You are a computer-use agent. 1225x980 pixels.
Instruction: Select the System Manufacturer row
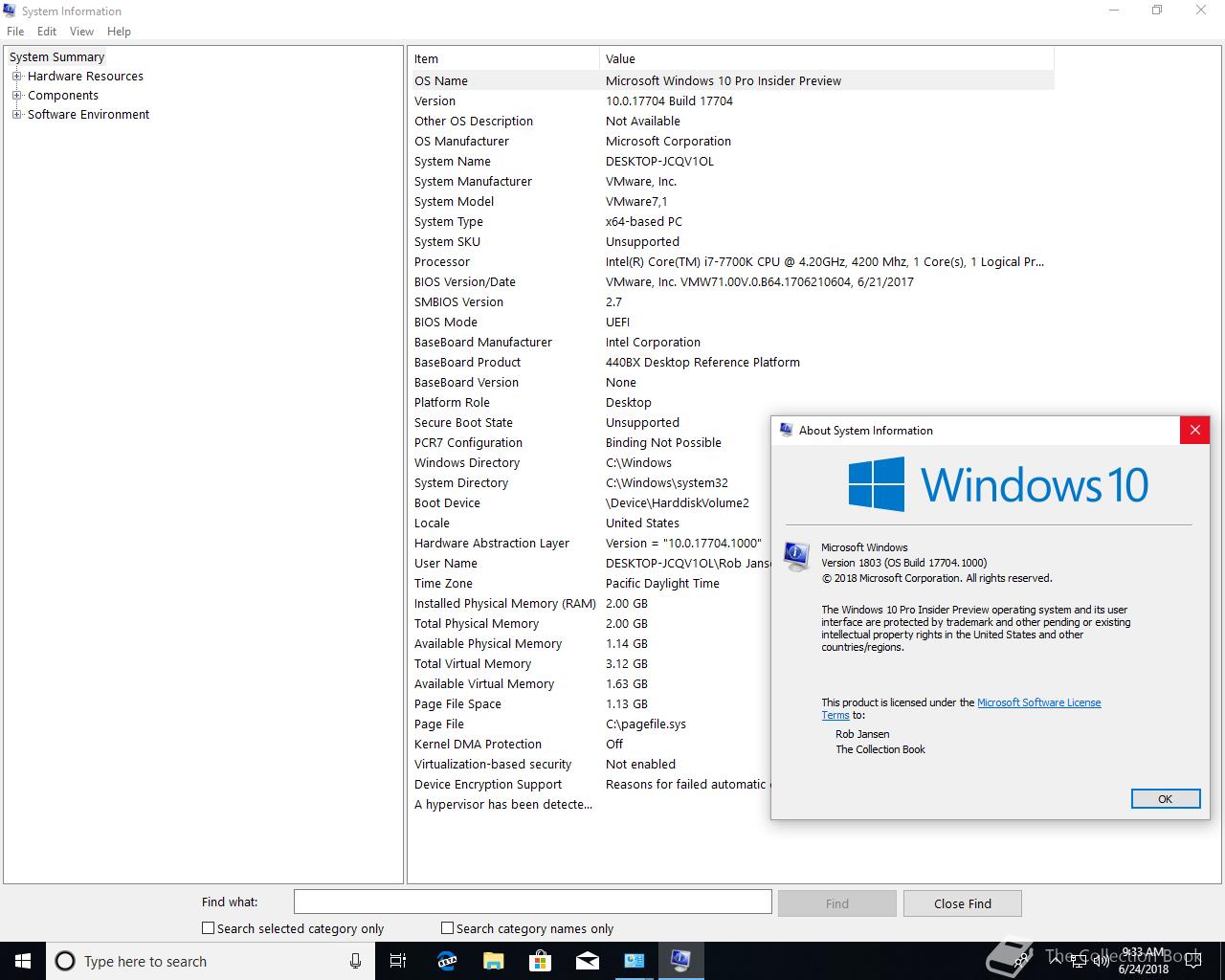[x=733, y=181]
